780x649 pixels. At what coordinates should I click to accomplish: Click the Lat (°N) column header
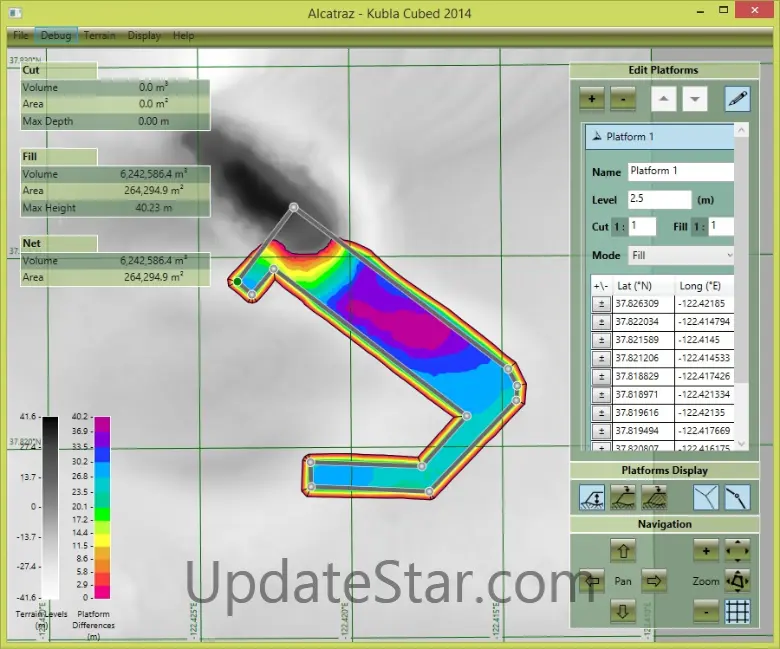pyautogui.click(x=643, y=286)
